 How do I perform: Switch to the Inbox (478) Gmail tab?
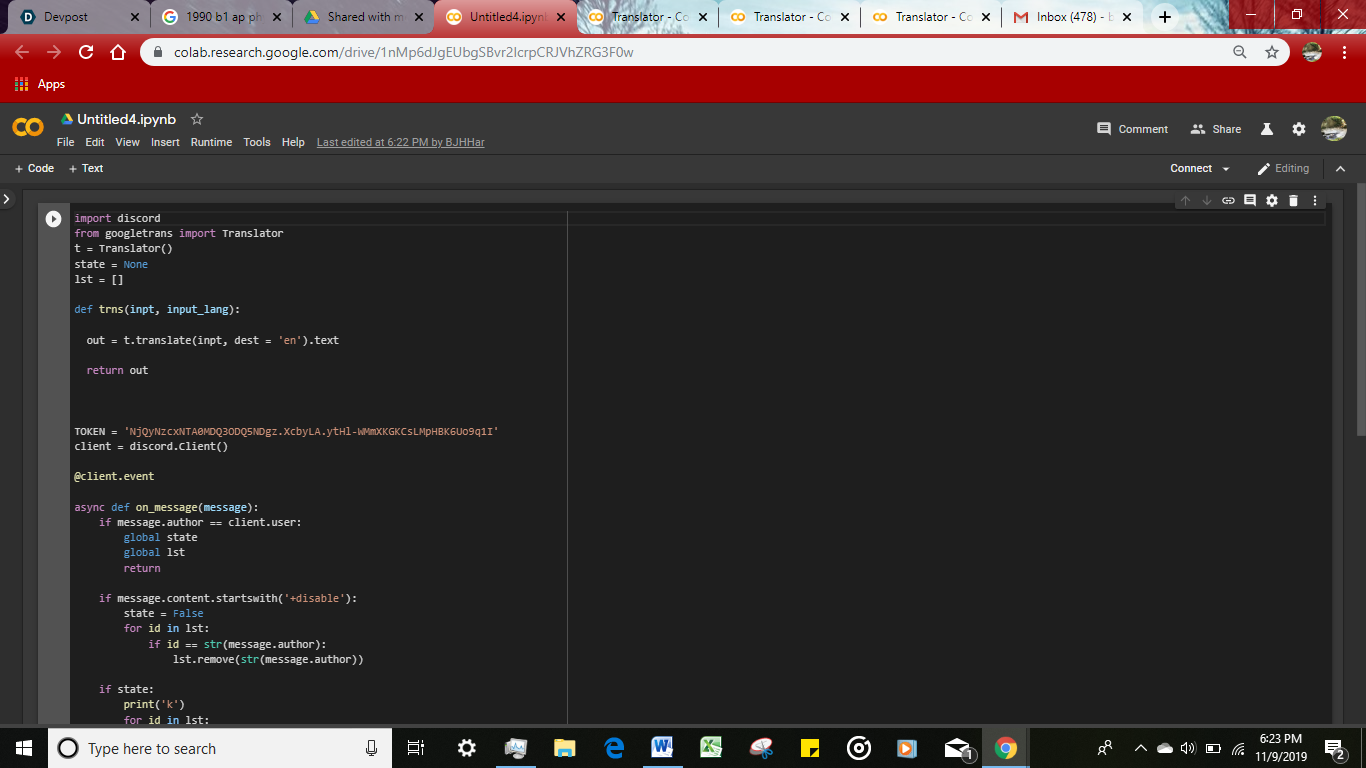pos(1072,17)
